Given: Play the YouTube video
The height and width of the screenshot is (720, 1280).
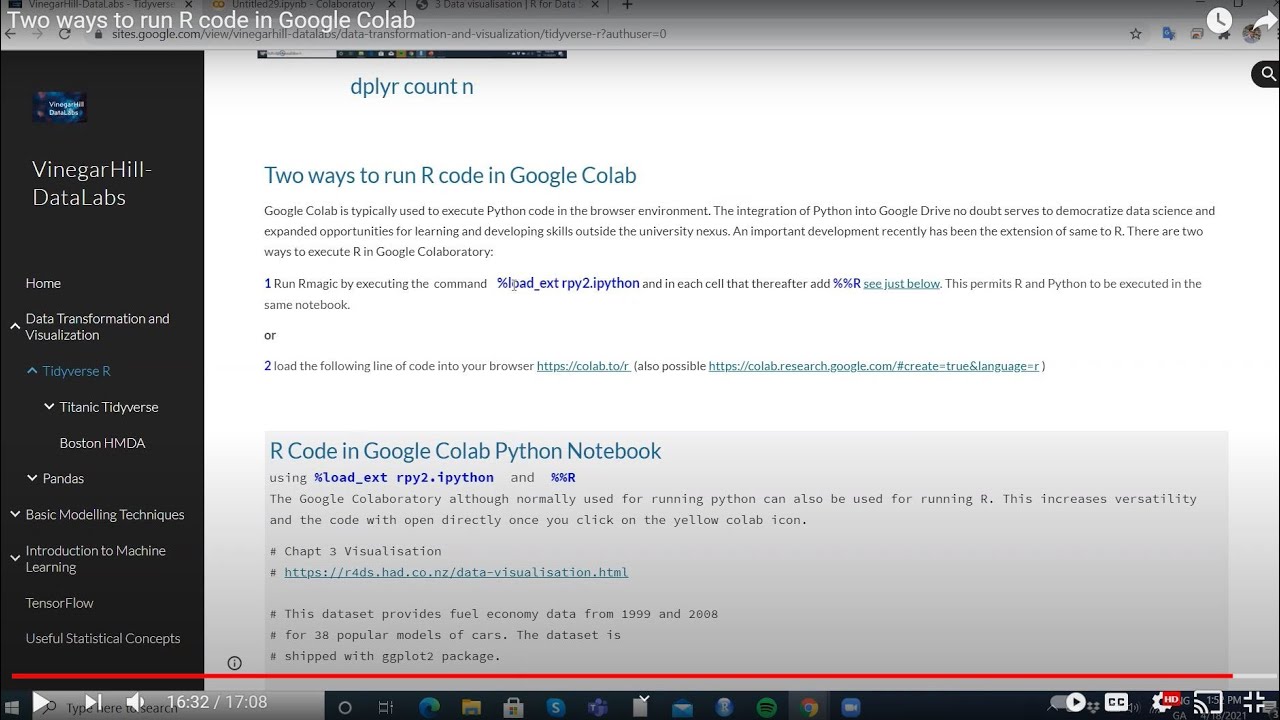Looking at the screenshot, I should pos(42,703).
